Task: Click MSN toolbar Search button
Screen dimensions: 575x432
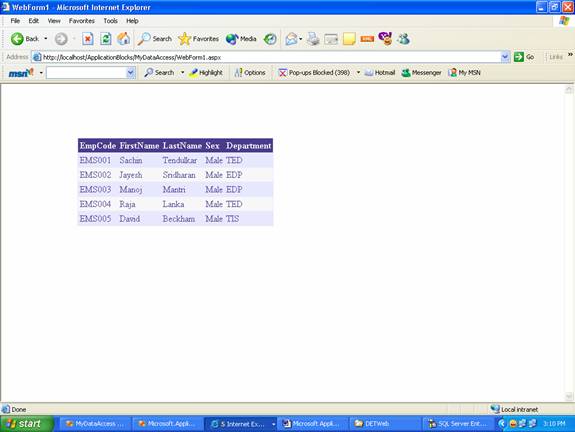Action: pyautogui.click(x=159, y=73)
